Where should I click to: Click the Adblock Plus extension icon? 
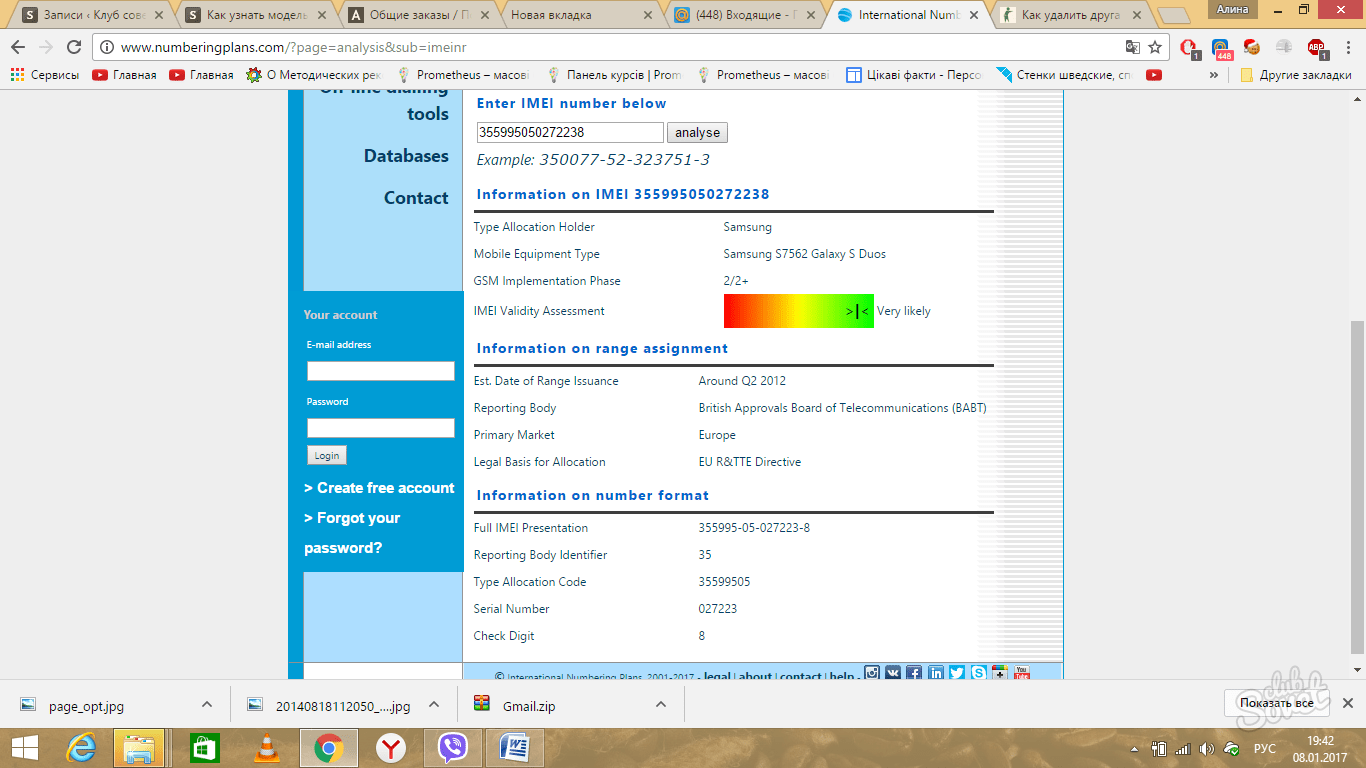[1316, 47]
